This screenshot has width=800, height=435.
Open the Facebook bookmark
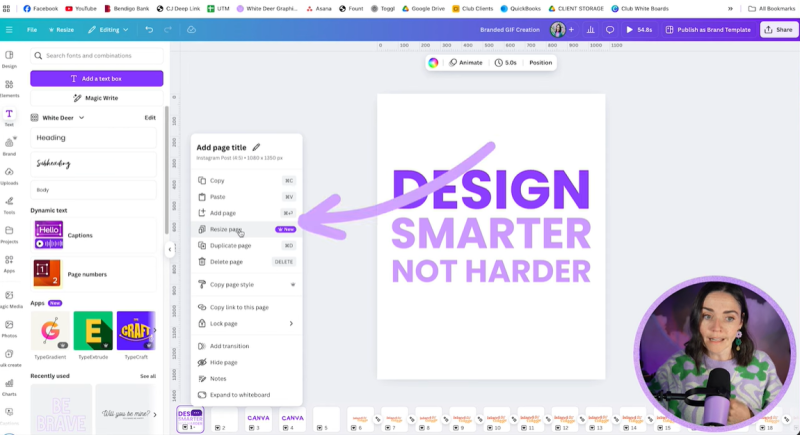coord(41,9)
